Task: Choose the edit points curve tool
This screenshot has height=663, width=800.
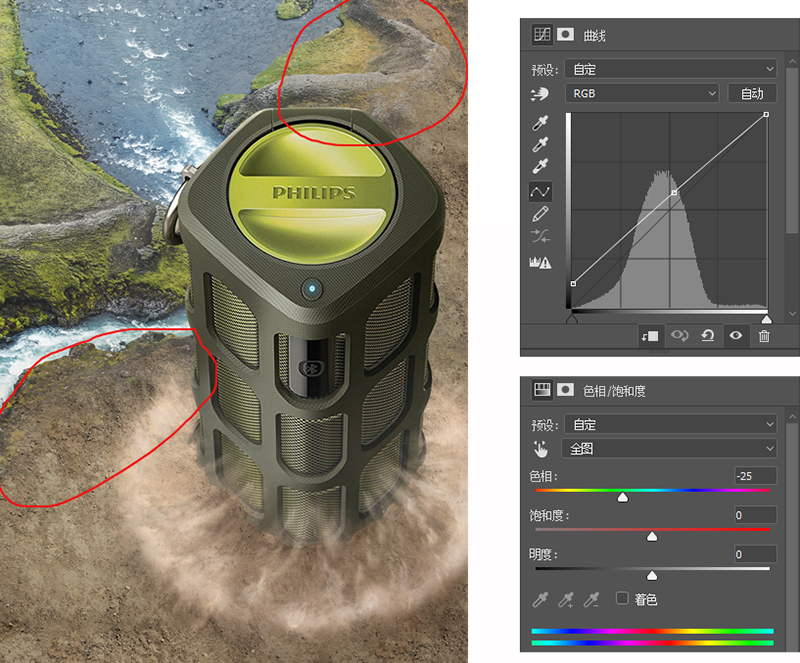Action: (540, 192)
